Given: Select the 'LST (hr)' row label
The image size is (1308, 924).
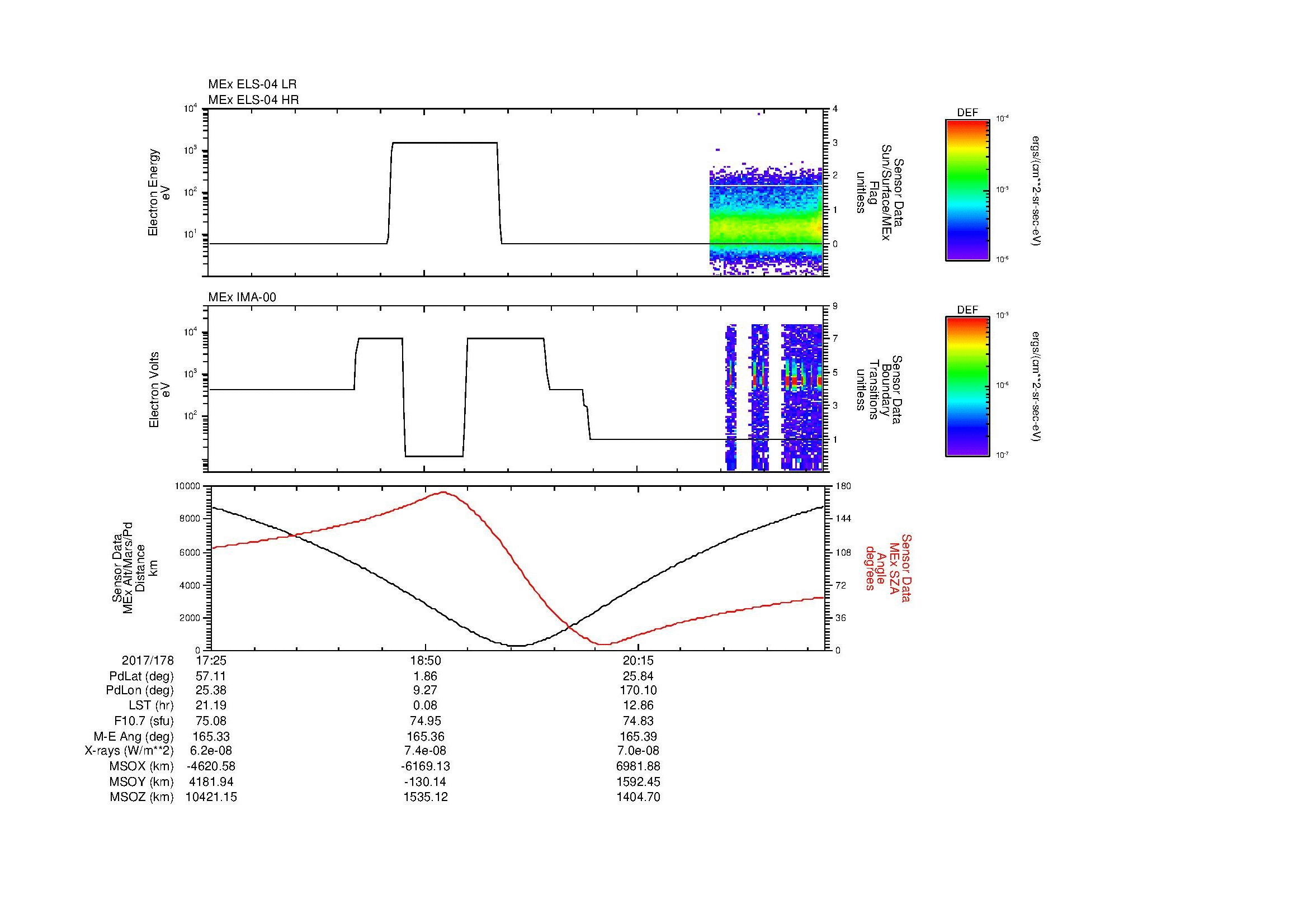Looking at the screenshot, I should [152, 705].
